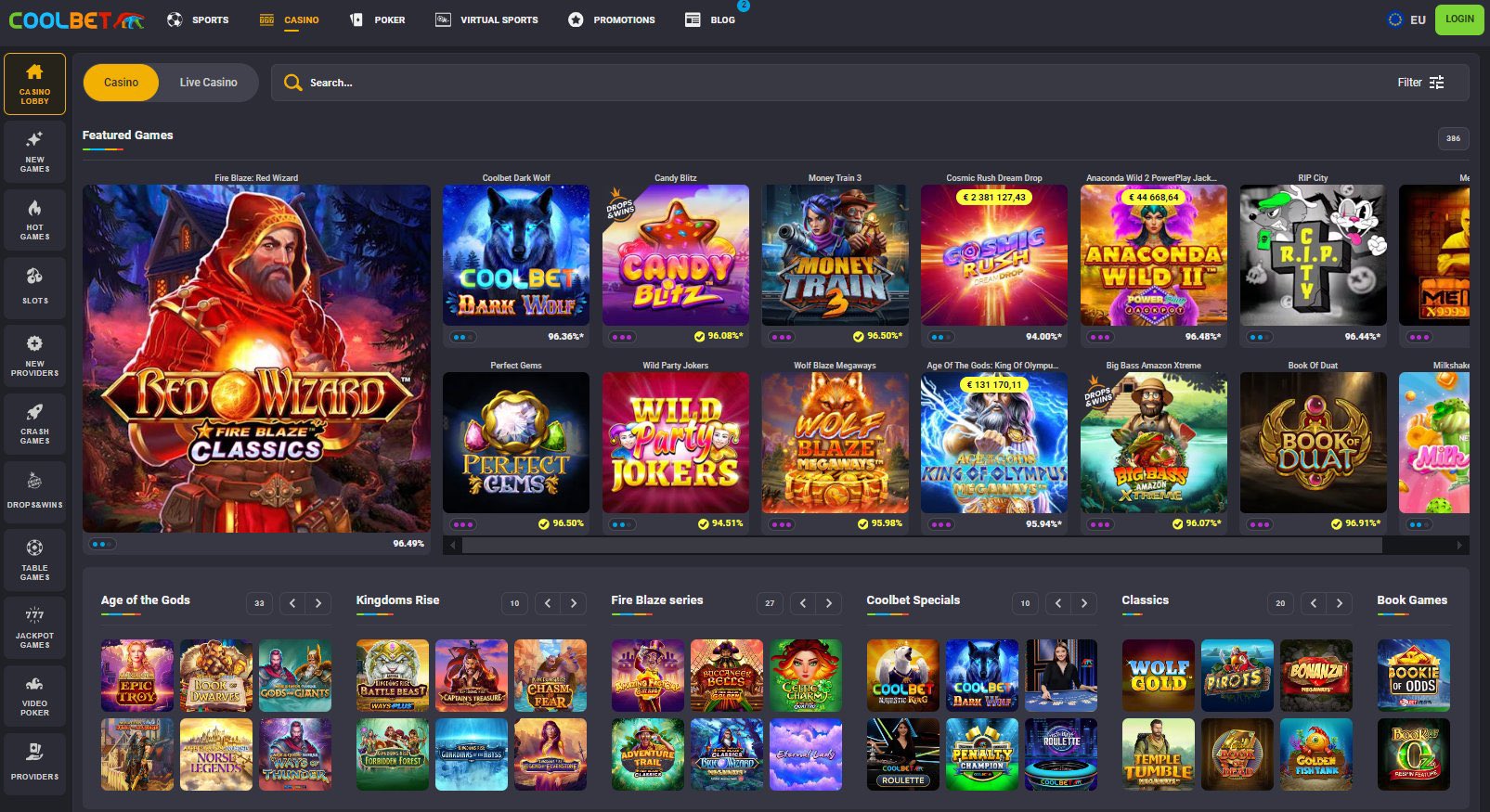Viewport: 1490px width, 812px height.
Task: Open Crash Games in the sidebar
Action: click(34, 424)
